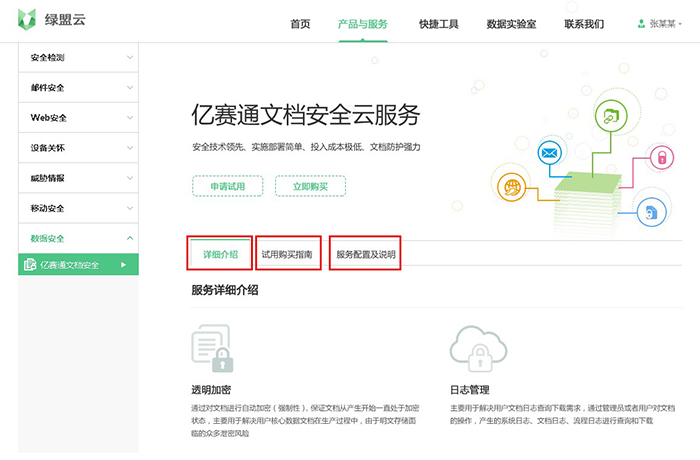Viewport: 700px width, 460px height.
Task: Open 数据实验室 in top navigation
Action: 511,24
